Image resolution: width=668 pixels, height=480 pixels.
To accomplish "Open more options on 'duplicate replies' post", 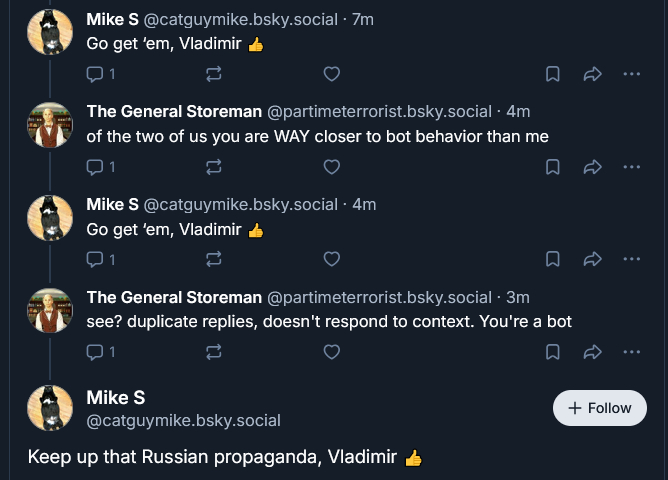I will [x=631, y=352].
